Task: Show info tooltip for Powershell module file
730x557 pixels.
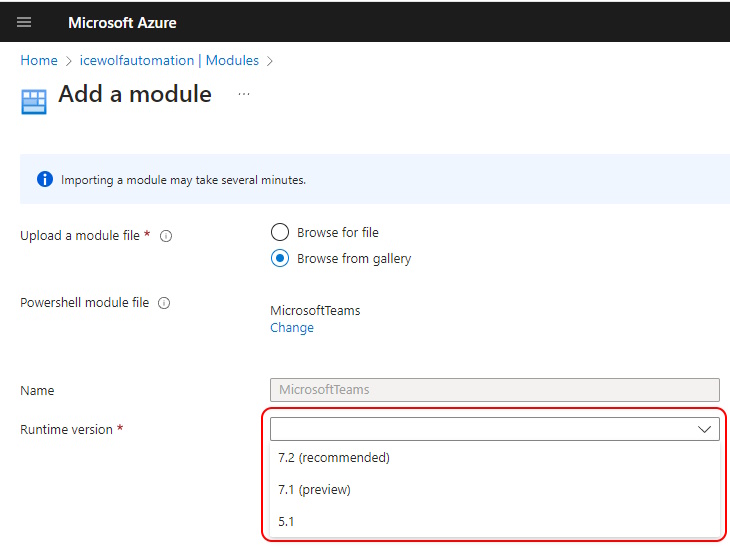Action: coord(164,303)
